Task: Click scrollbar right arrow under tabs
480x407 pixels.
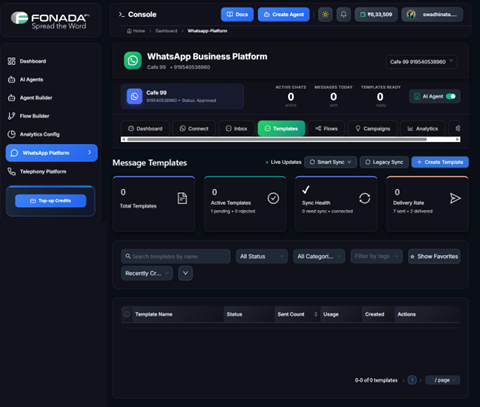Action: pyautogui.click(x=457, y=139)
